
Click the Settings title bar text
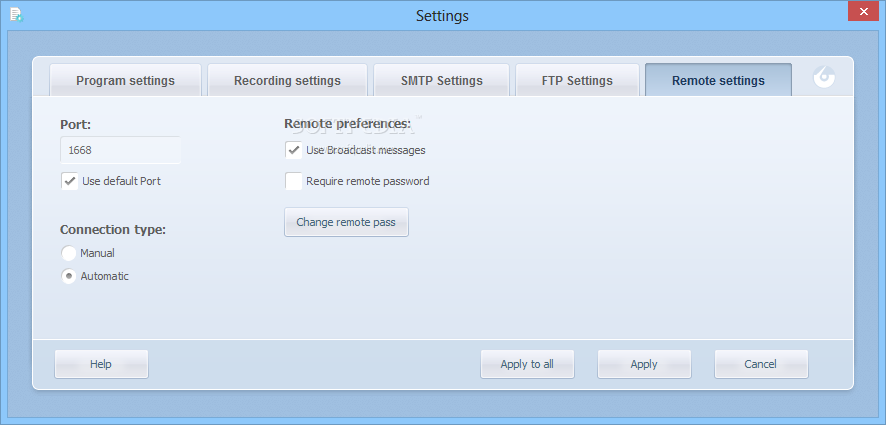tap(442, 15)
